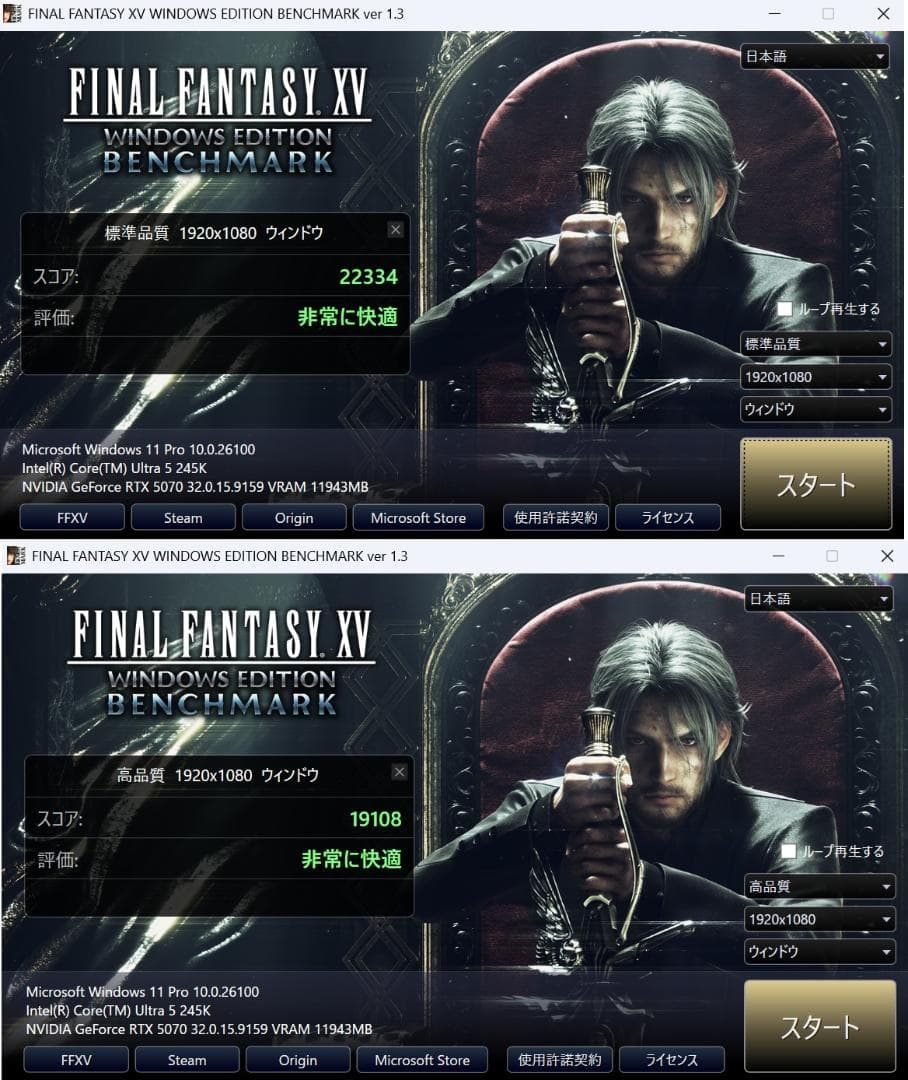Enable ループ再生する checkbox in the upper window

(x=785, y=309)
